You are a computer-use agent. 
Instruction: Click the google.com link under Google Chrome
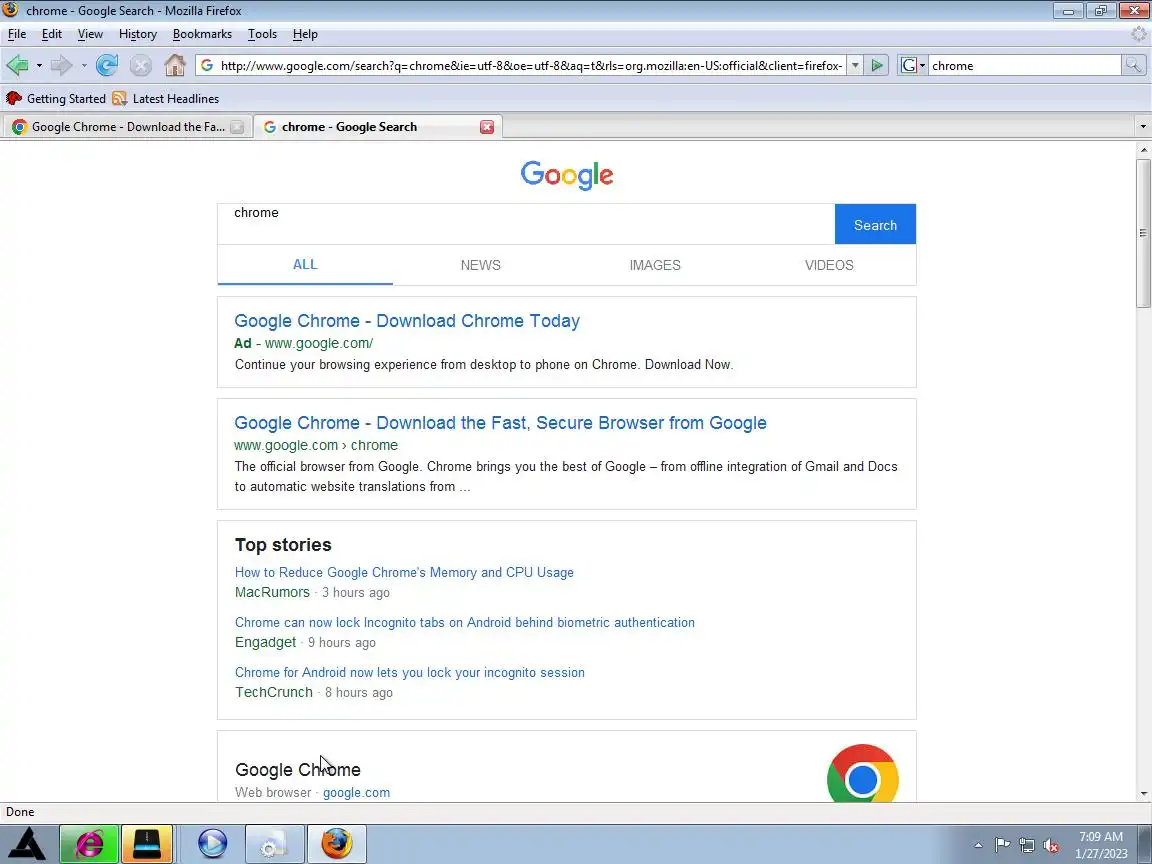(x=356, y=793)
